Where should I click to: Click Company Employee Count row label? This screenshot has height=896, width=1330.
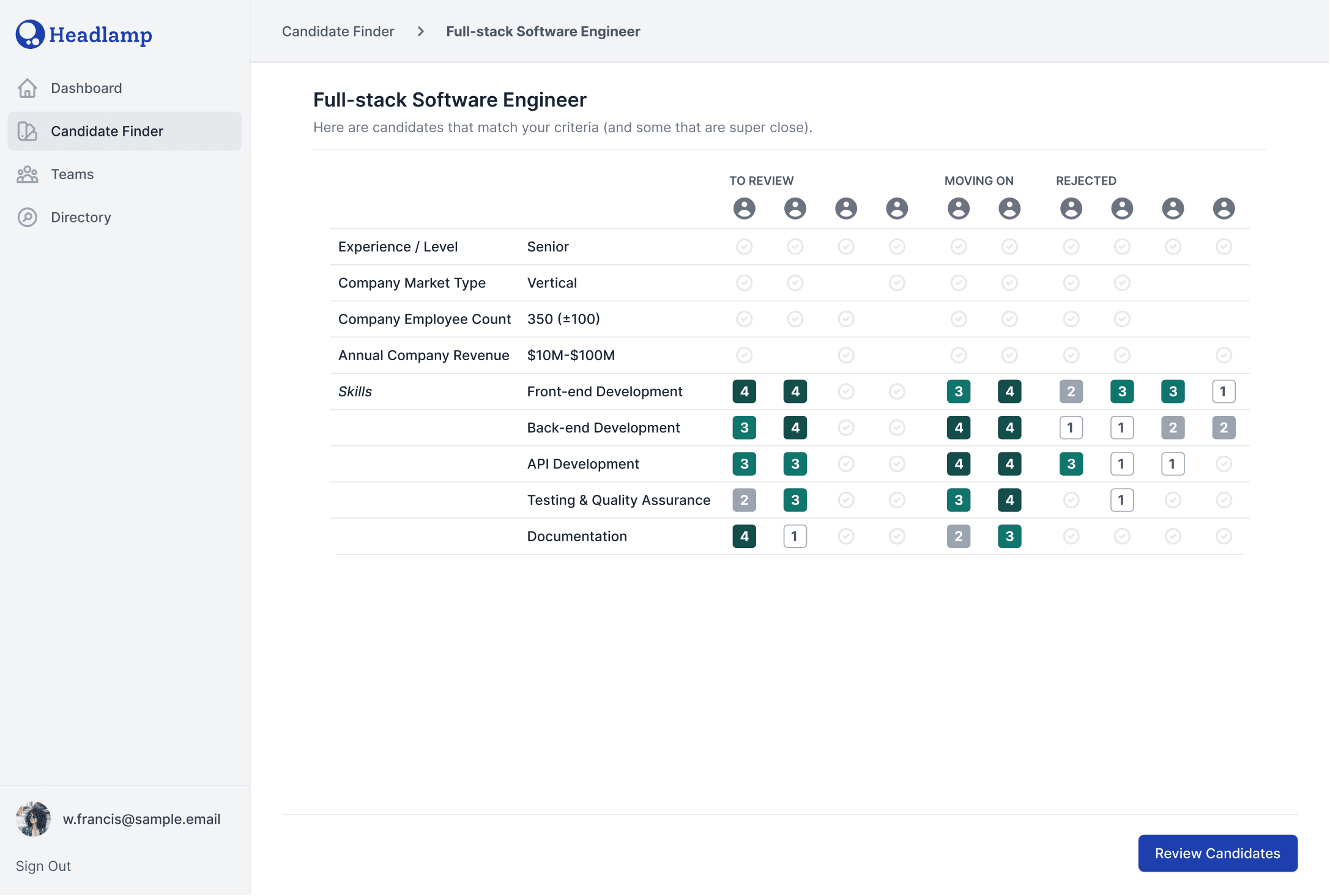[425, 319]
